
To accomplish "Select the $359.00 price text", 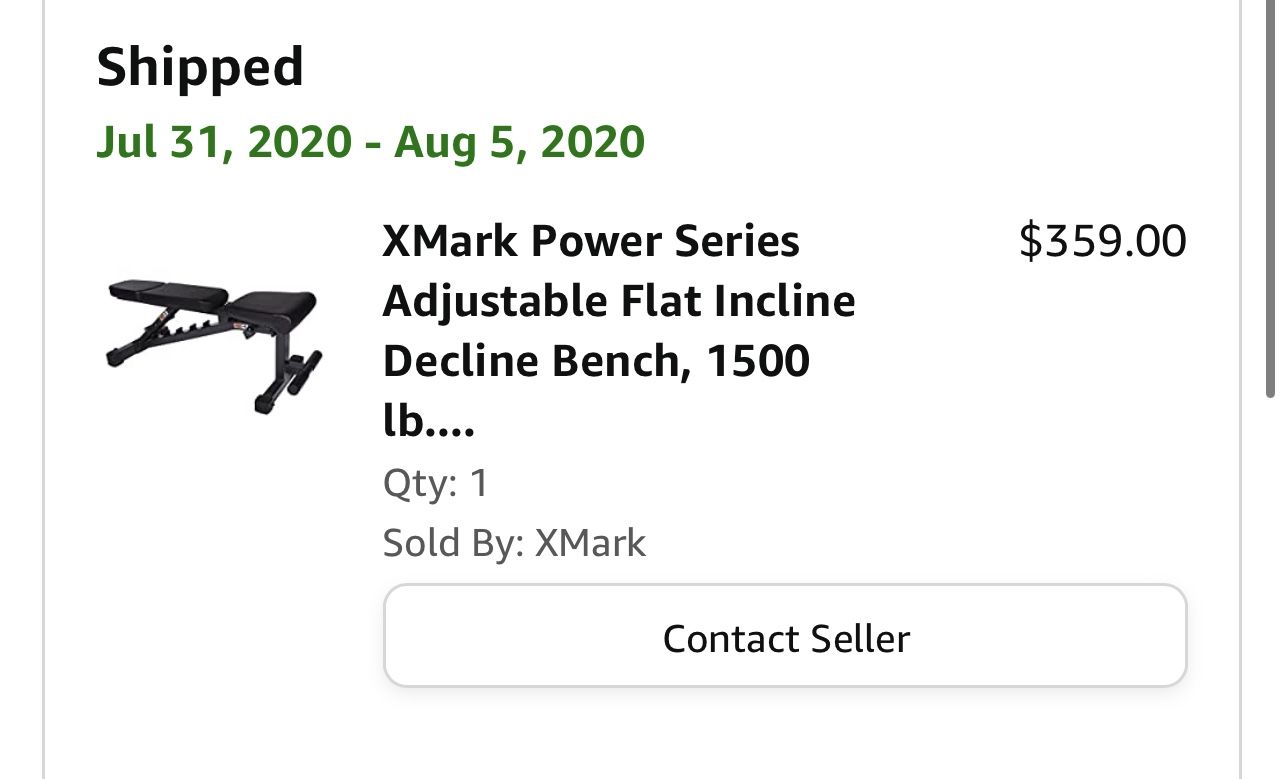I will coord(1101,240).
